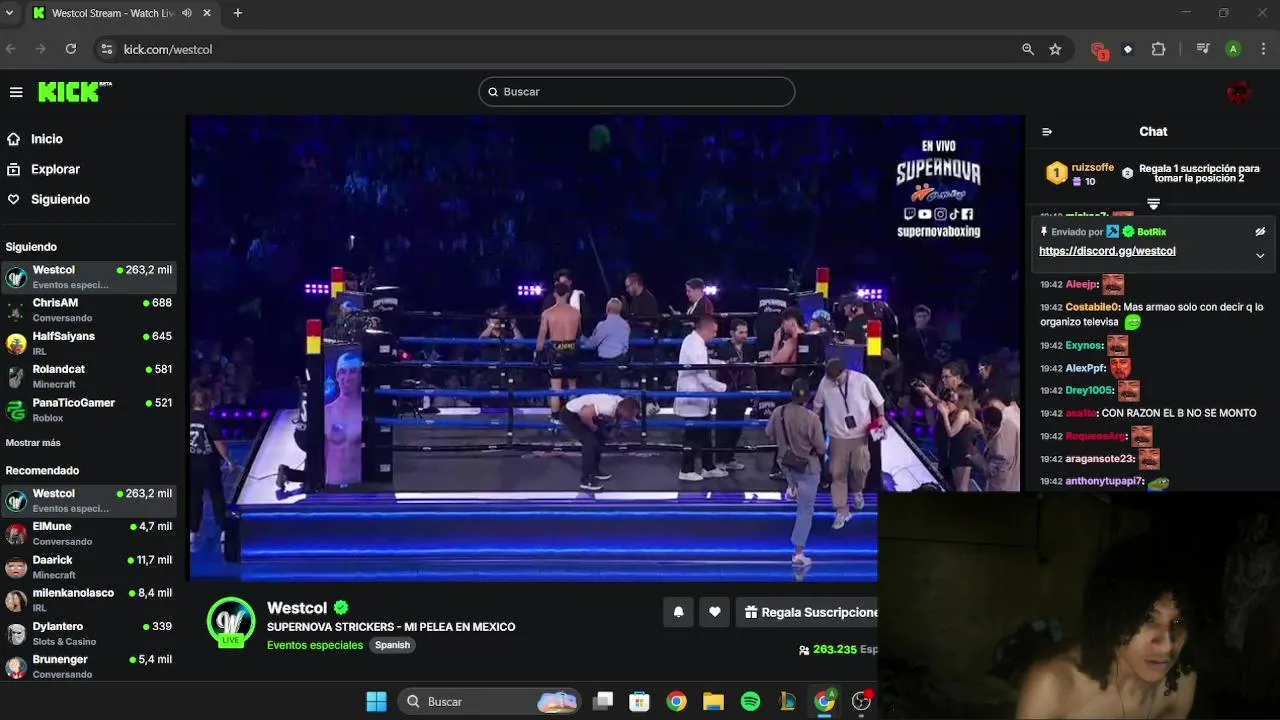The width and height of the screenshot is (1280, 720).
Task: Open ElMune recommended channel
Action: (x=90, y=533)
